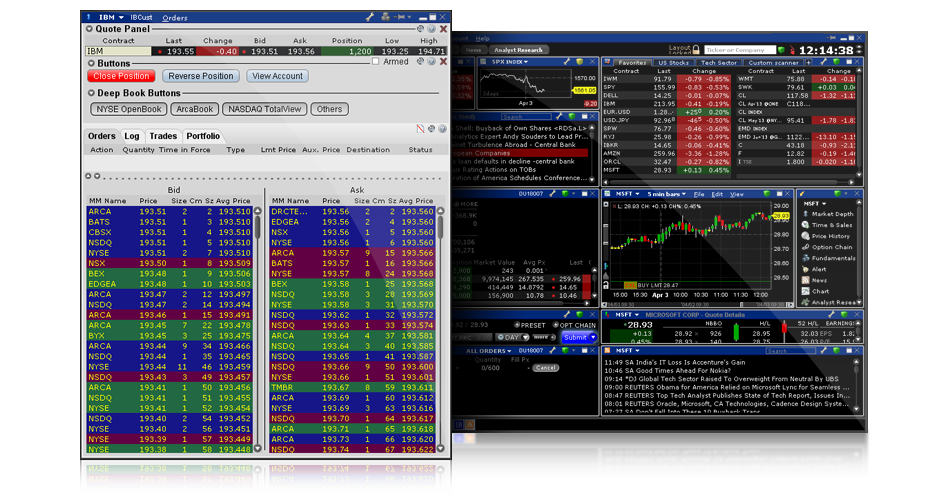This screenshot has height=500, width=948.
Task: Click wrench icon in ALL ORDERS window
Action: click(553, 351)
